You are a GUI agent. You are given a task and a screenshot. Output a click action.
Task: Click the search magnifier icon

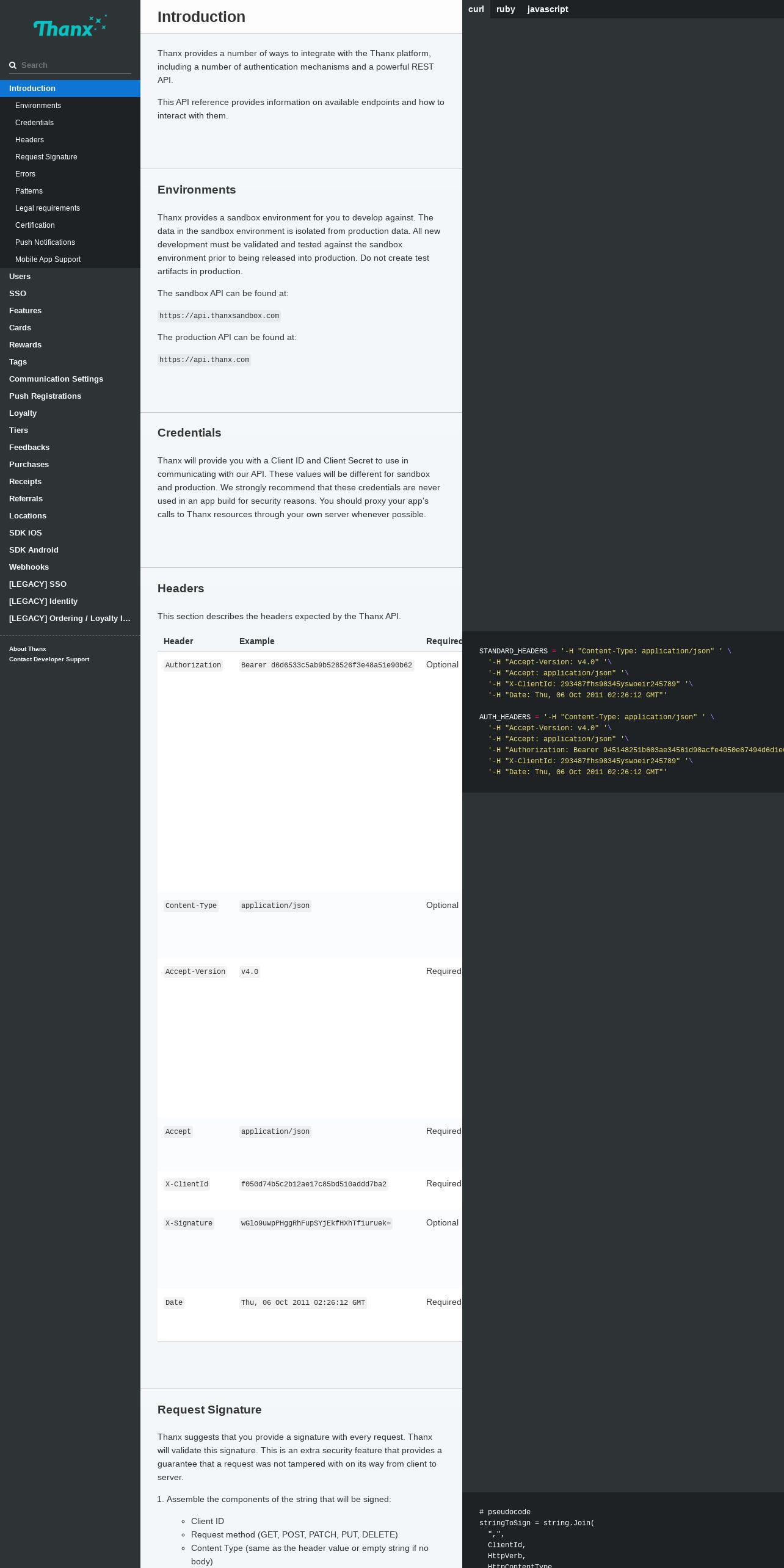tap(13, 65)
